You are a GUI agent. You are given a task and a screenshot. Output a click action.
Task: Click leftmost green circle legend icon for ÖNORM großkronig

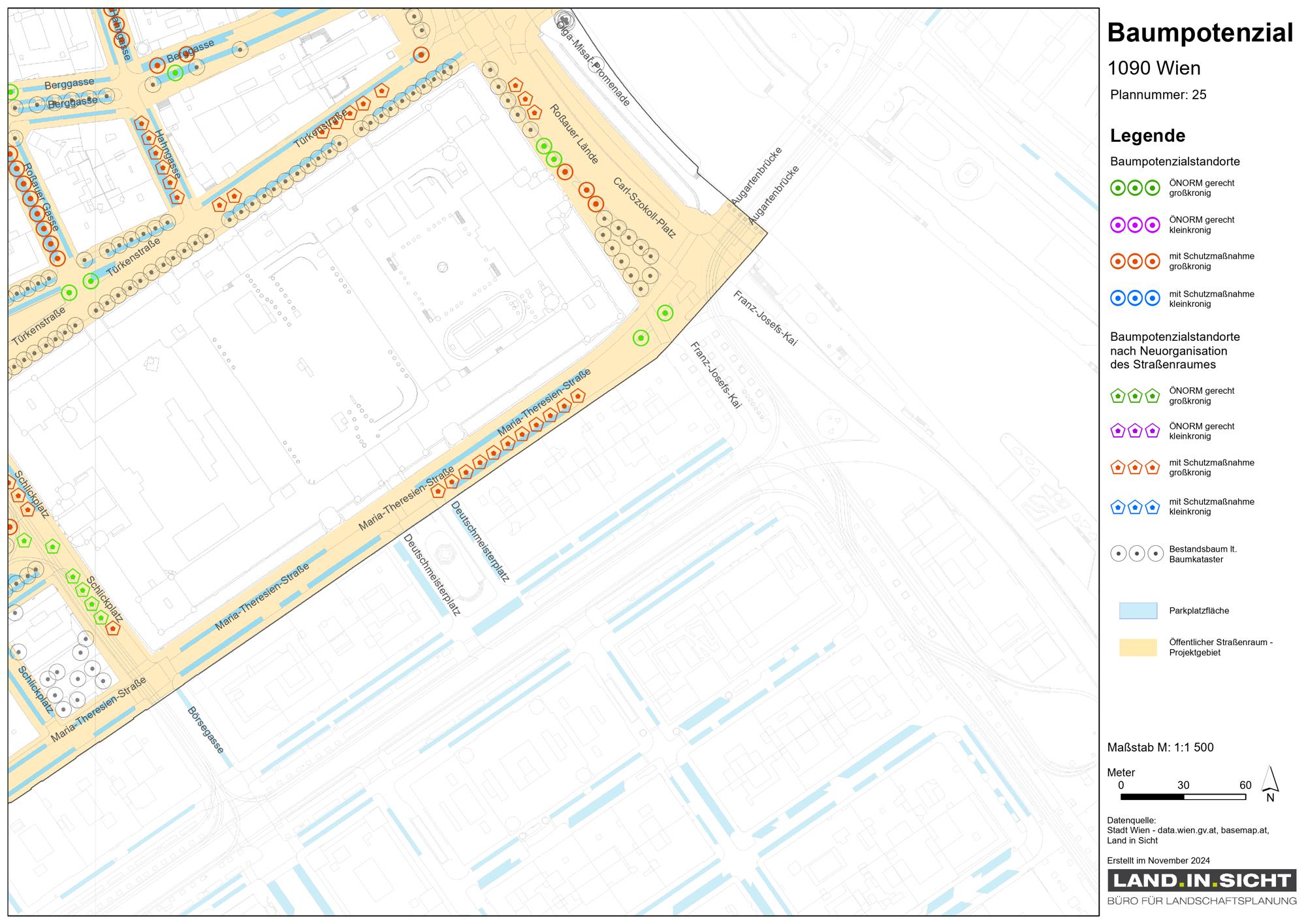pyautogui.click(x=1118, y=188)
